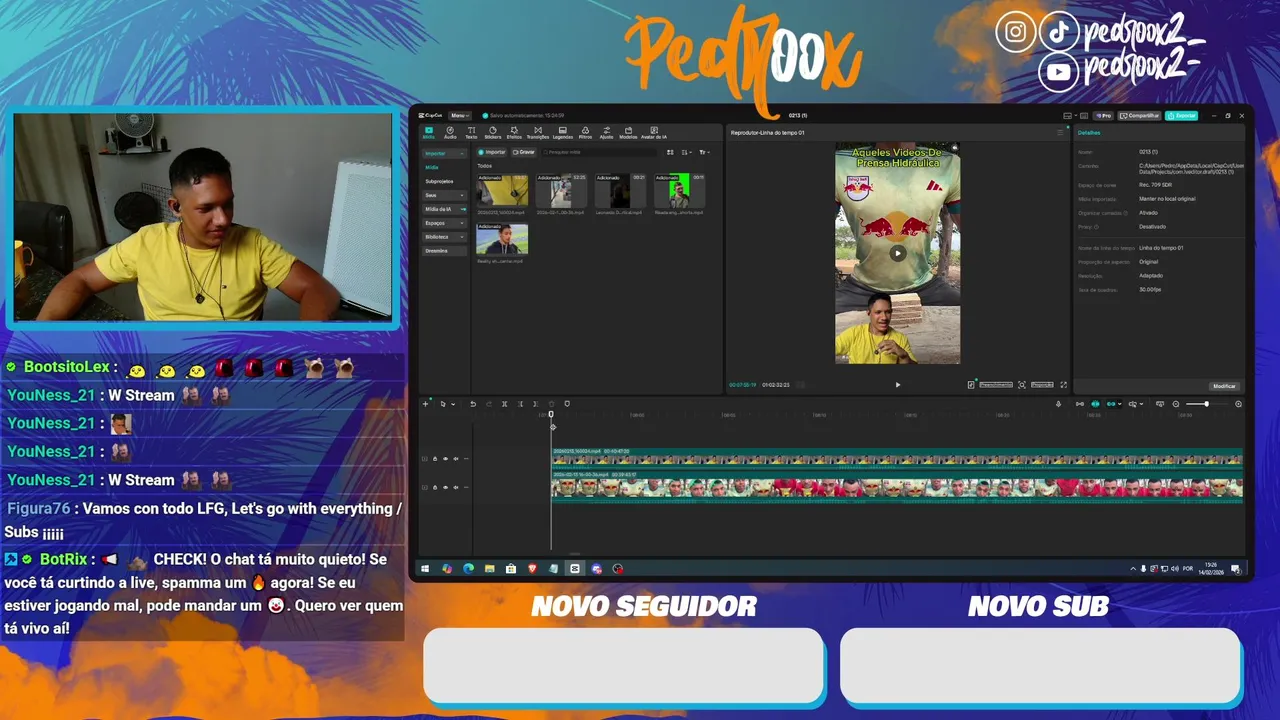This screenshot has height=720, width=1280.
Task: Click the Gravar button
Action: tap(524, 152)
